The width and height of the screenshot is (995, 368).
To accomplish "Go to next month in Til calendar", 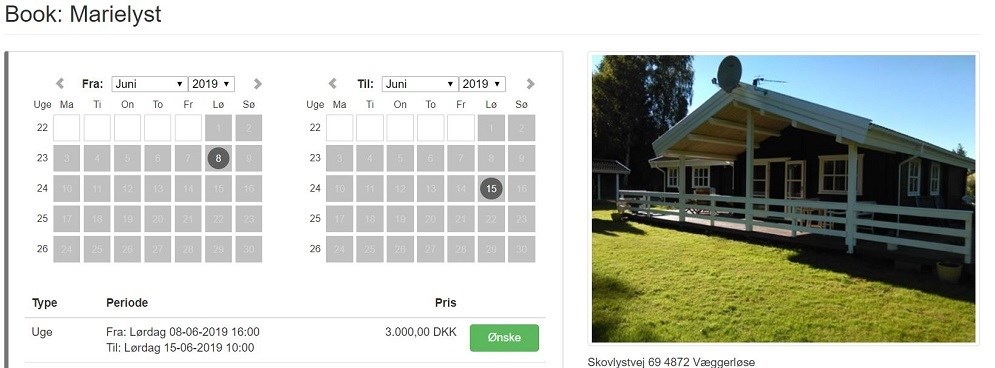I will coord(530,84).
